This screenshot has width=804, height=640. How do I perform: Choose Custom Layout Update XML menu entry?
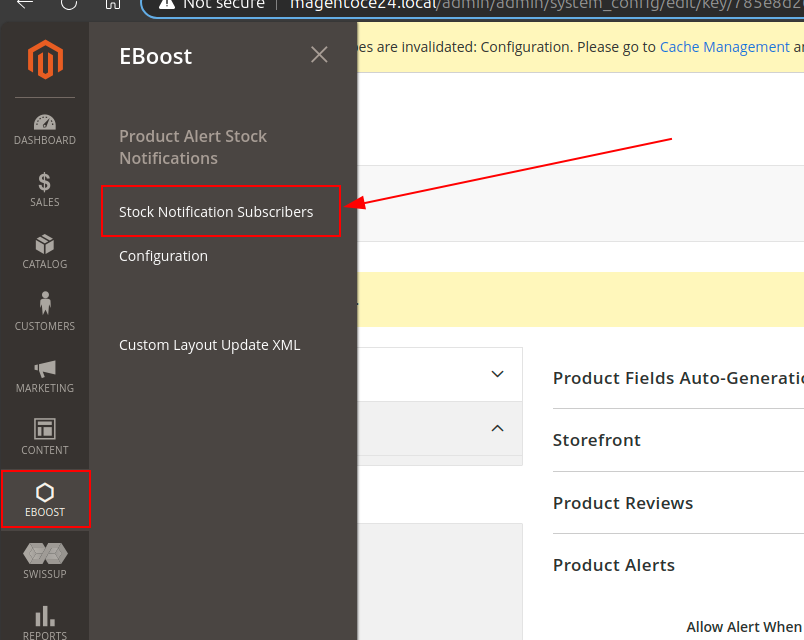(209, 345)
